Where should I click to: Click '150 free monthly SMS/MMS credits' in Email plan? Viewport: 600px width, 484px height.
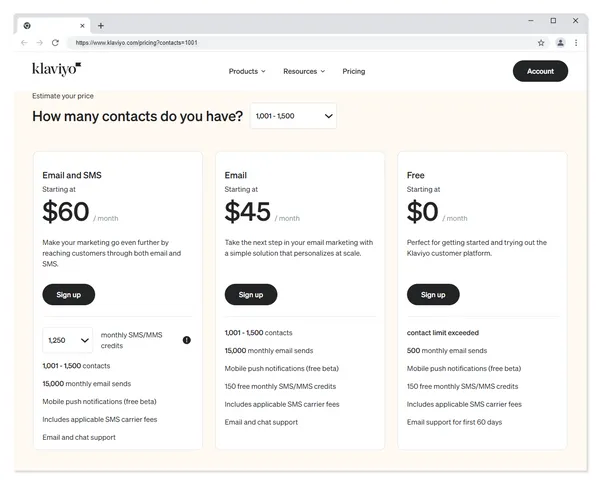coord(280,386)
